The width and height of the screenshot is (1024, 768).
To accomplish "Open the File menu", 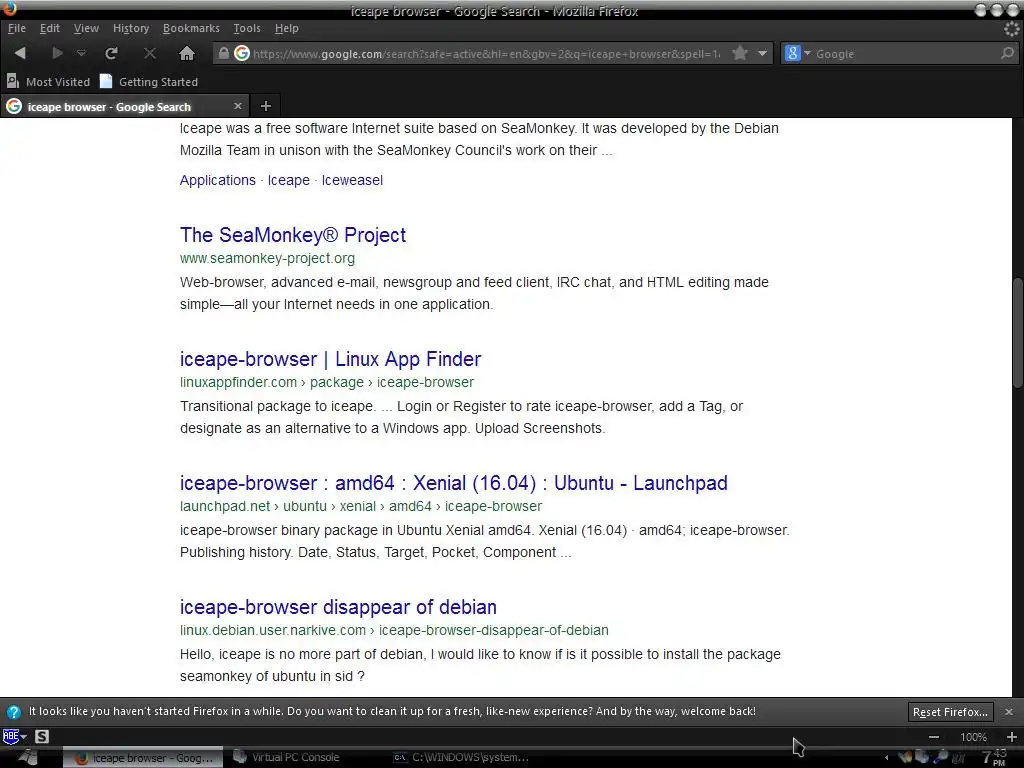I will click(17, 28).
